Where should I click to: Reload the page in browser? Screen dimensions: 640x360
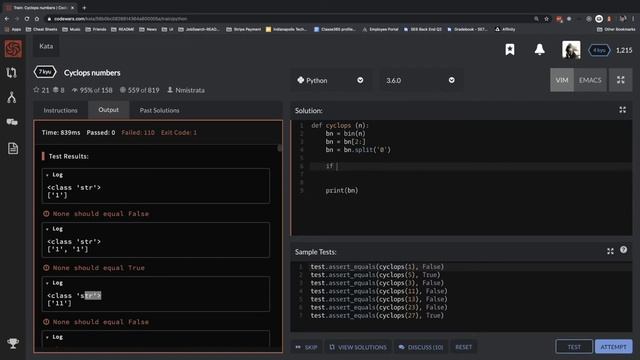[27, 19]
